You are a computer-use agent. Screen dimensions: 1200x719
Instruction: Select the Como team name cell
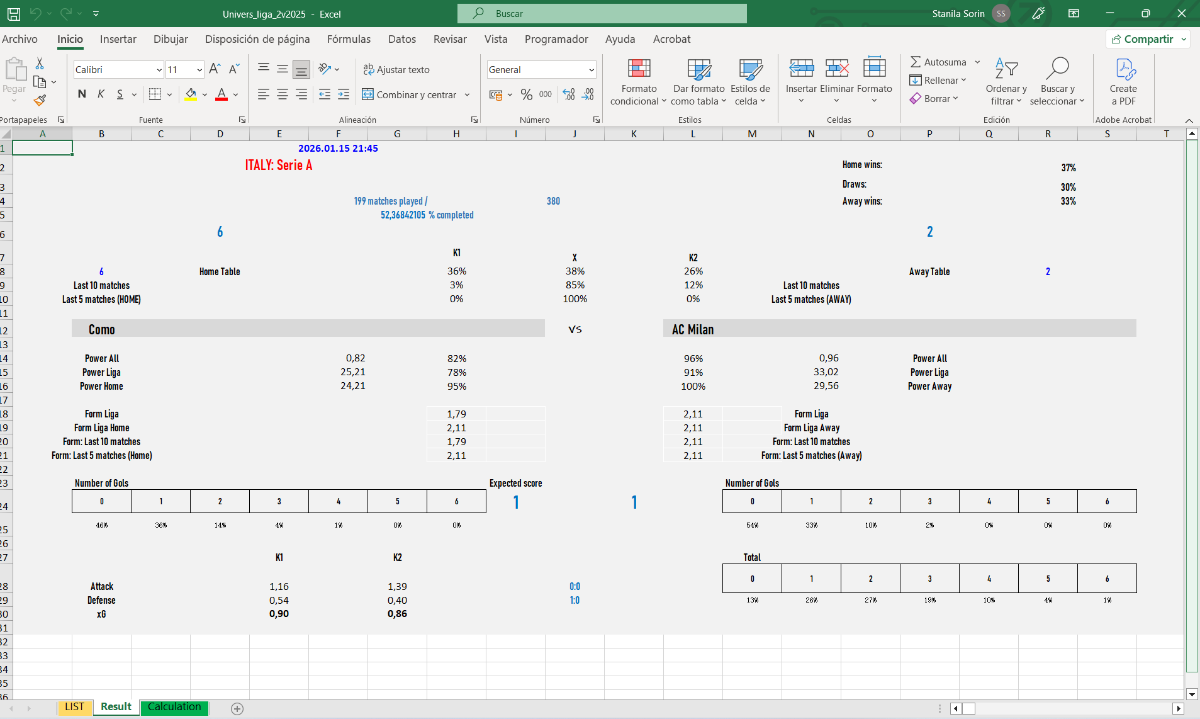(x=308, y=328)
